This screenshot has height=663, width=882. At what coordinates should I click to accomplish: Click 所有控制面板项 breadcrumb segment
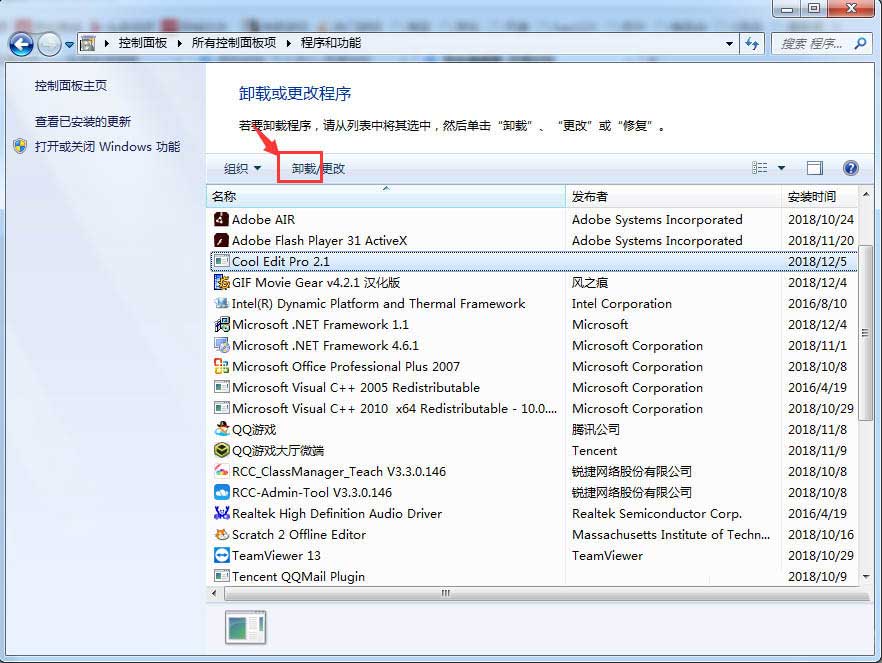coord(233,43)
